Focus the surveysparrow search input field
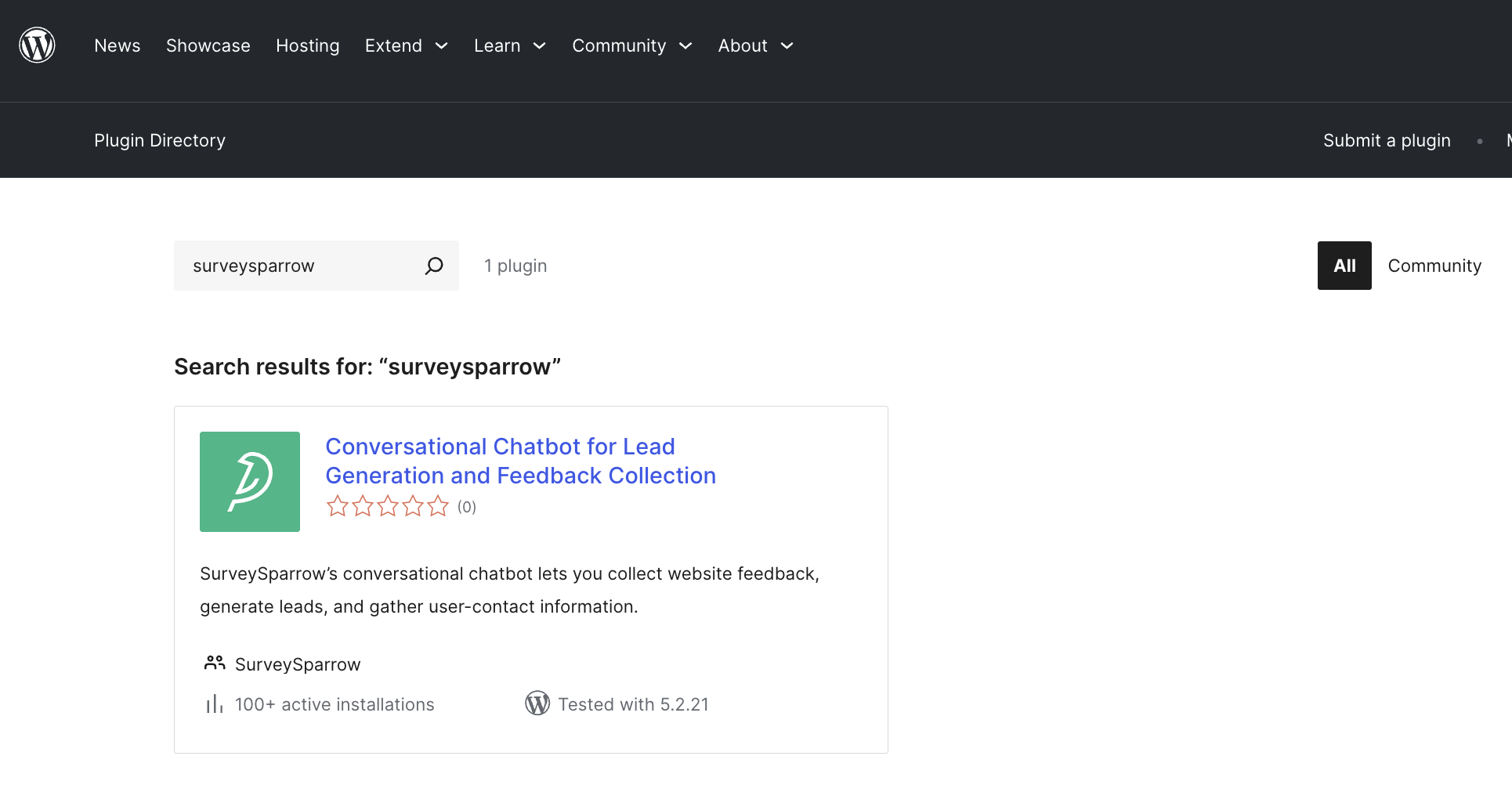1512x785 pixels. [298, 266]
